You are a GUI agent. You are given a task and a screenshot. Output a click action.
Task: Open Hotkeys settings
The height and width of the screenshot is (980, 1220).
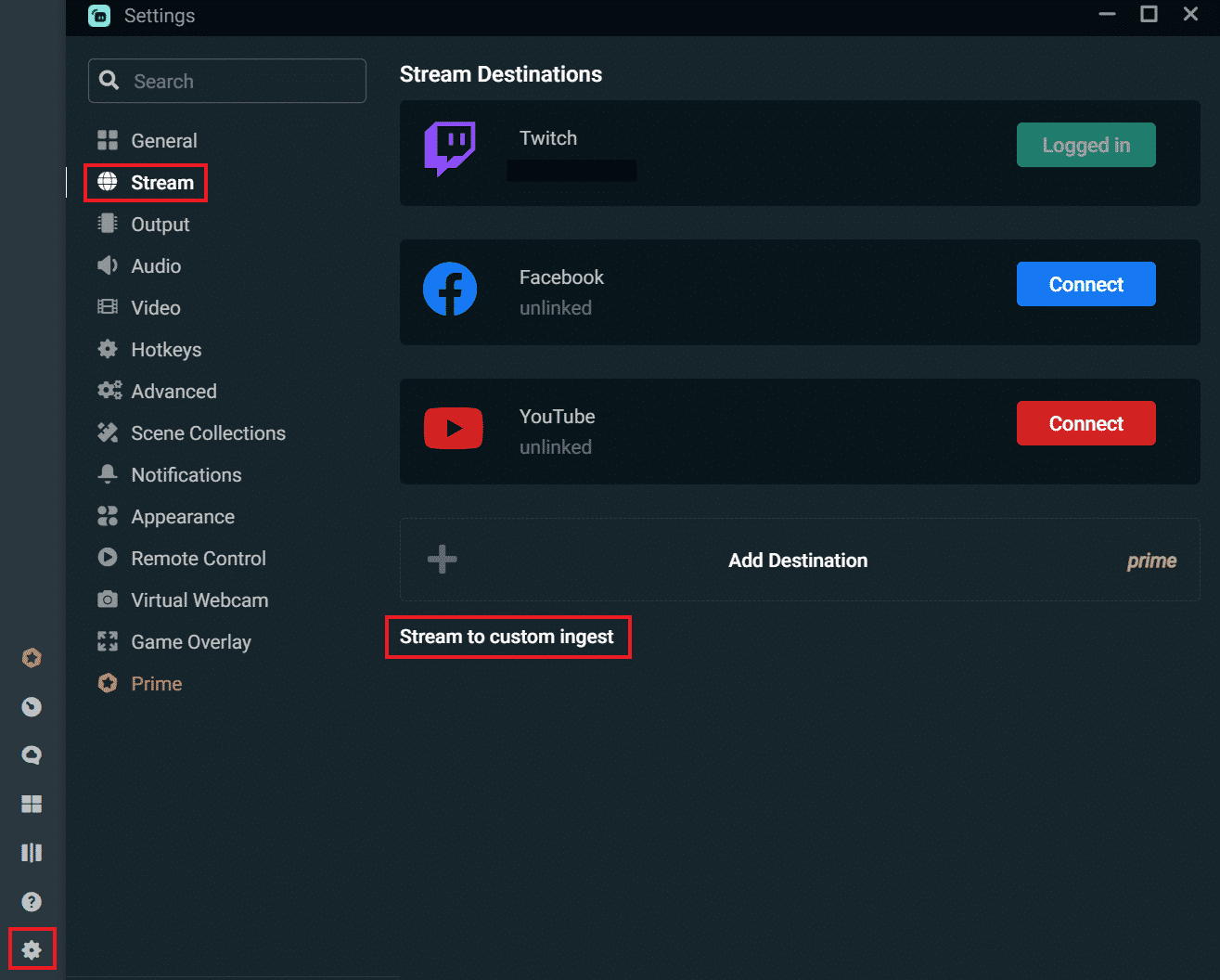(166, 349)
